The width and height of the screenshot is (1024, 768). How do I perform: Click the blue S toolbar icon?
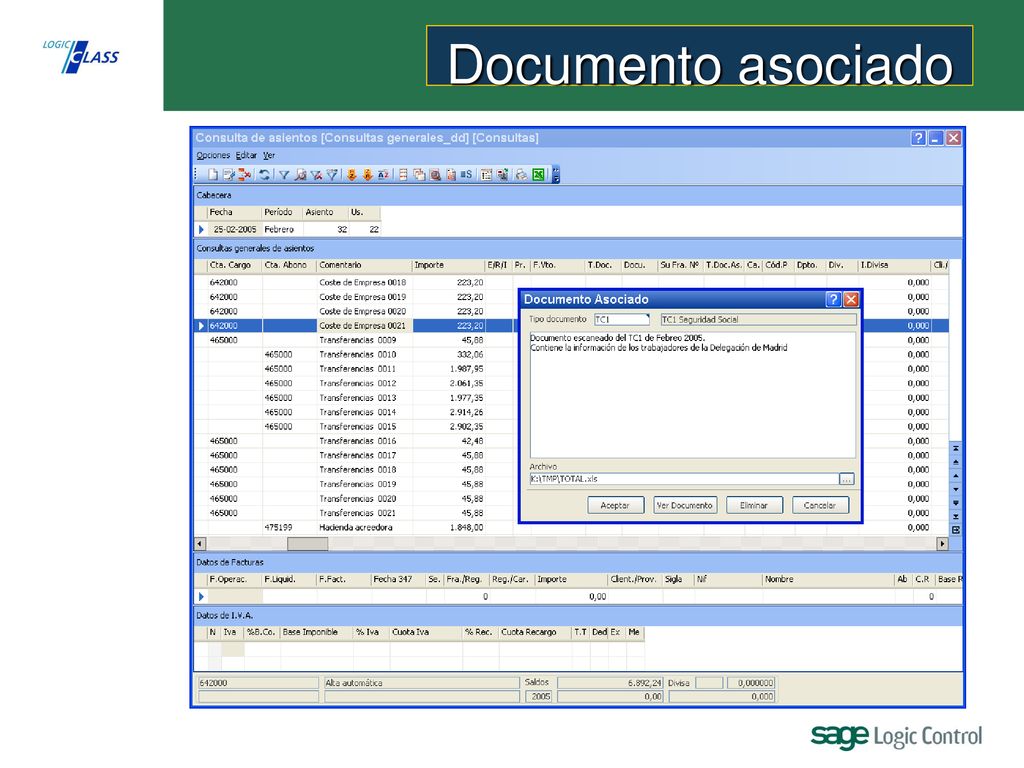(x=466, y=174)
